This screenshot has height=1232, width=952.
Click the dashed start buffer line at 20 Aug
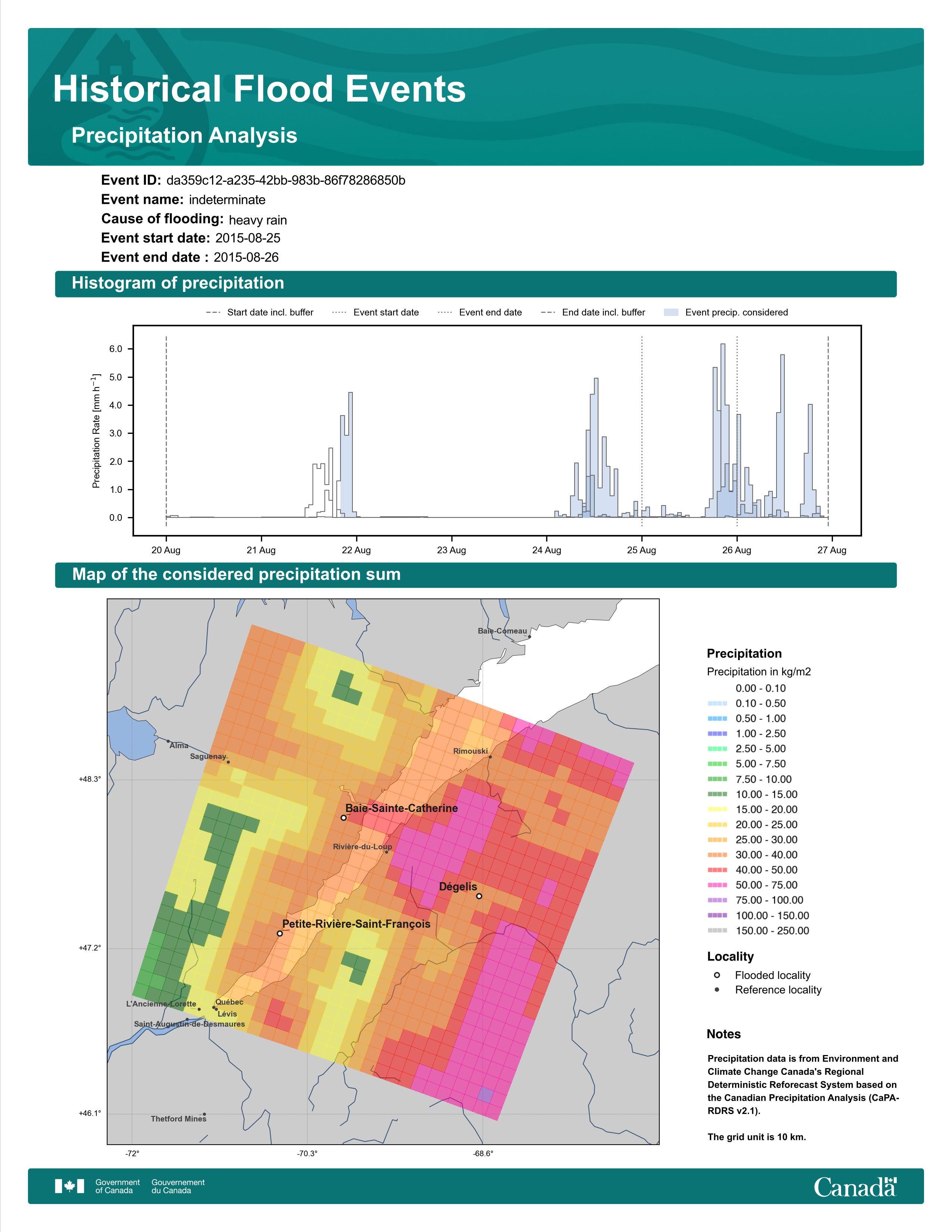tap(166, 432)
